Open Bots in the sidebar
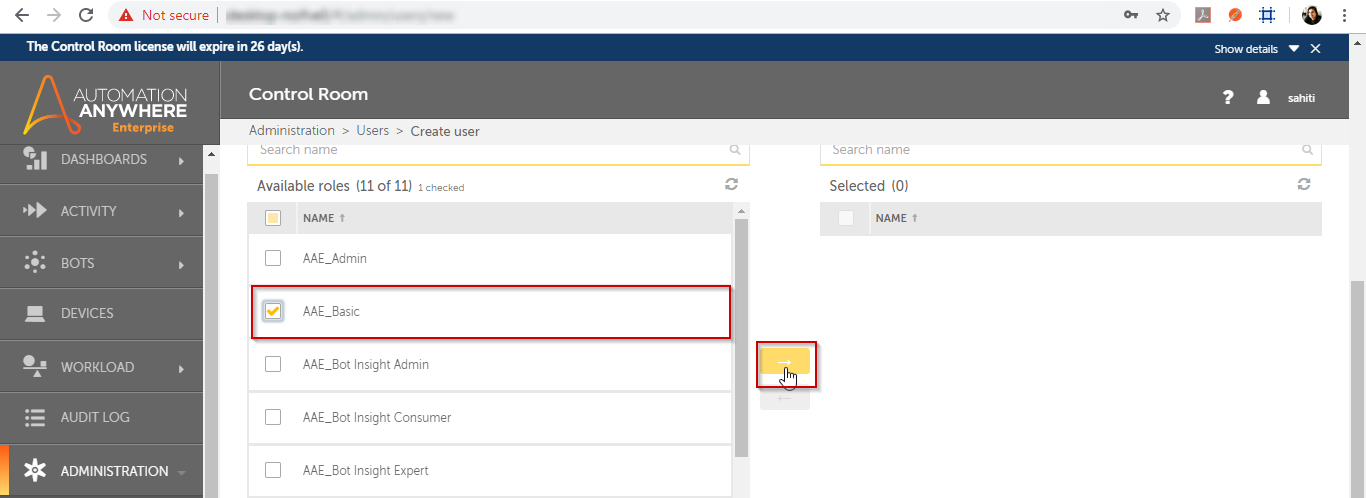 (78, 263)
